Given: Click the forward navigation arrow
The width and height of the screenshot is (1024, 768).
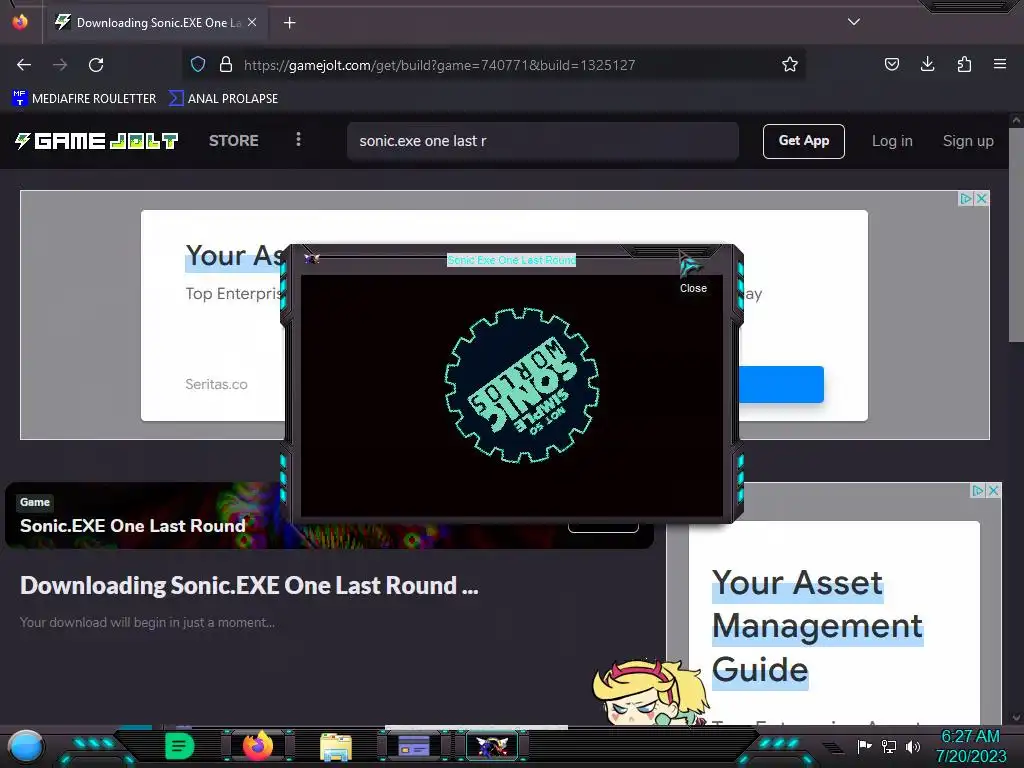Looking at the screenshot, I should 60,65.
